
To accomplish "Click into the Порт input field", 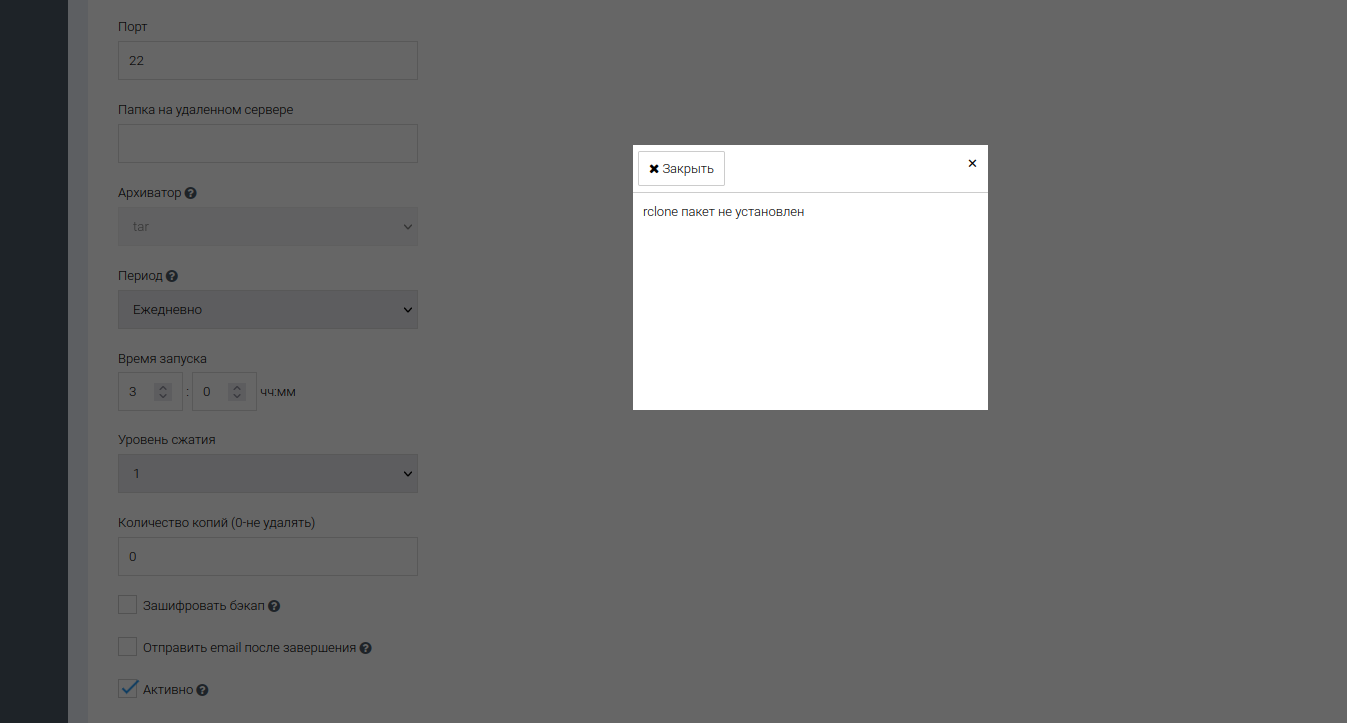I will tap(267, 61).
